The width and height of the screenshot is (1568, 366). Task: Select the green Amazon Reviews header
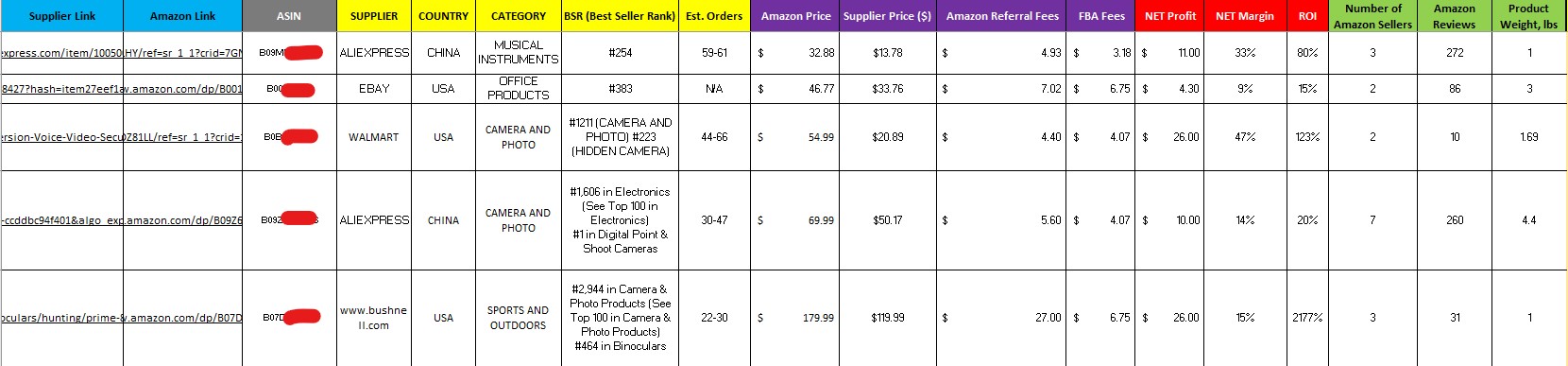(1455, 16)
